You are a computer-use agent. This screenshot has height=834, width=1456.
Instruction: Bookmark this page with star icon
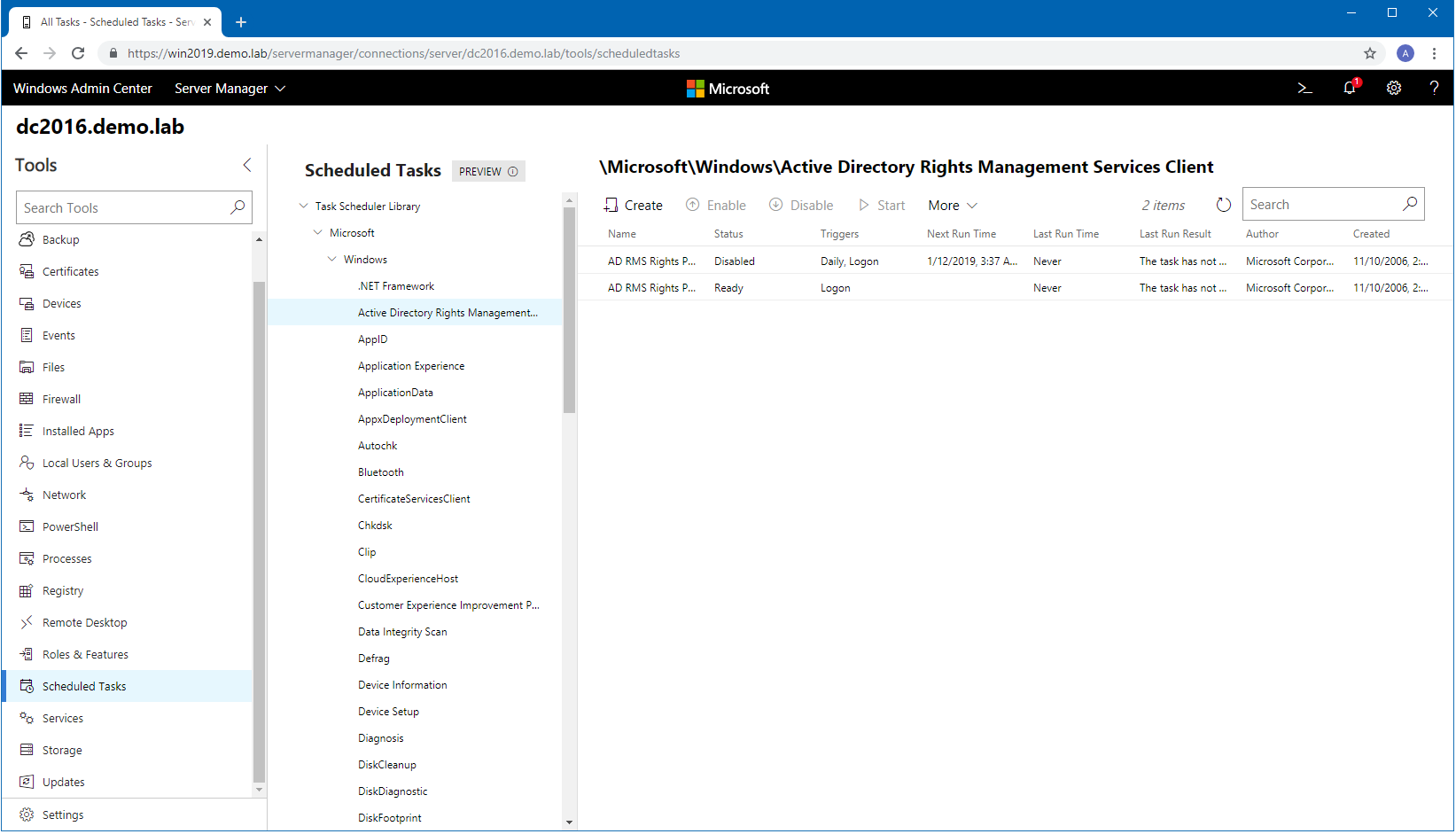tap(1370, 53)
